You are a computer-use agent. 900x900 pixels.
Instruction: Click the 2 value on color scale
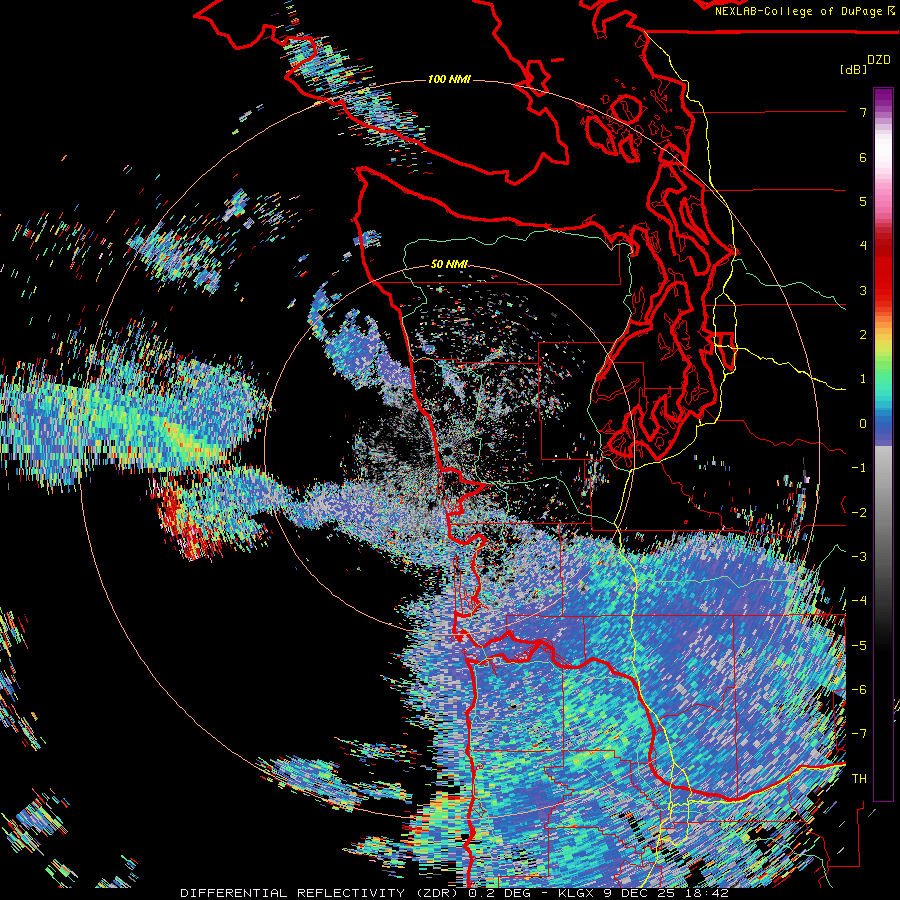coord(863,335)
